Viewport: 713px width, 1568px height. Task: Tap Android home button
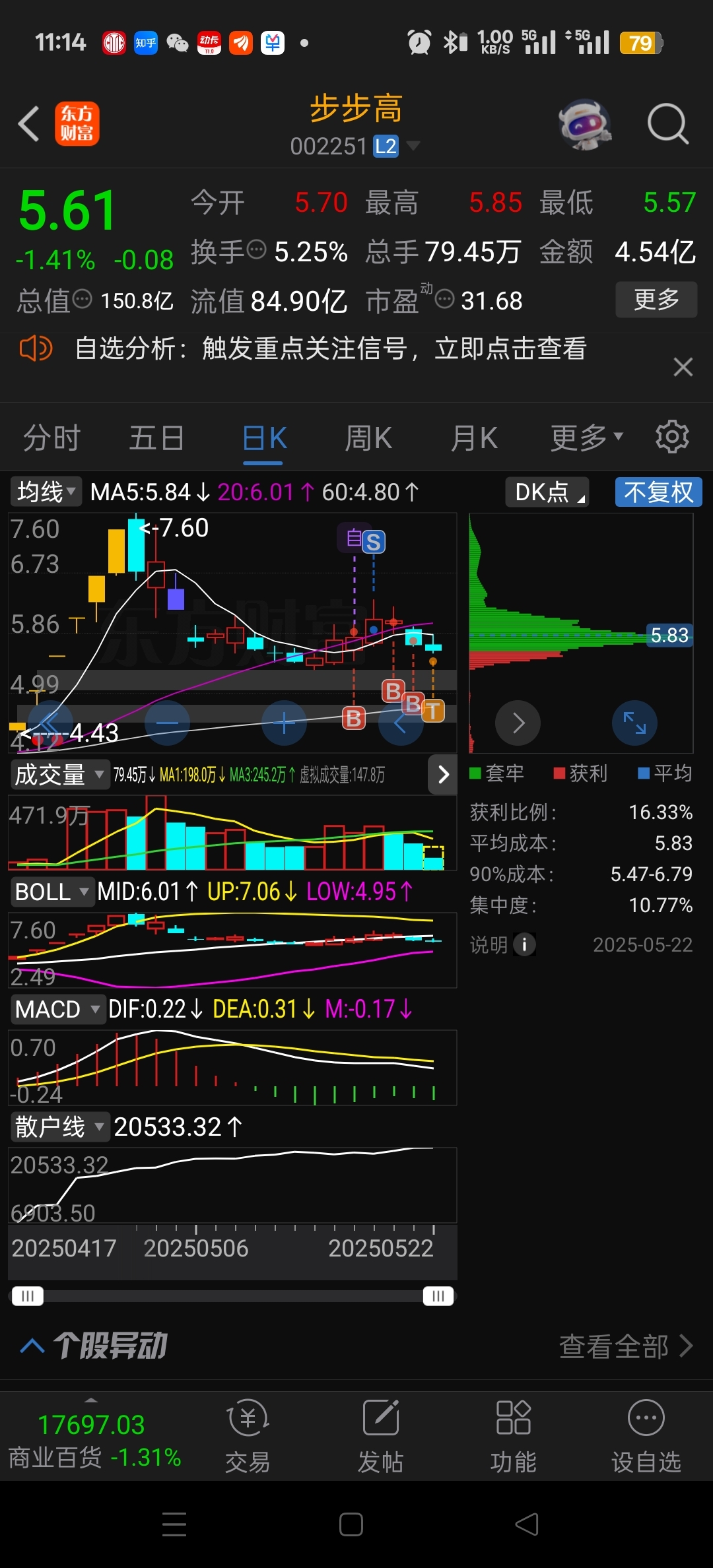pyautogui.click(x=351, y=1524)
